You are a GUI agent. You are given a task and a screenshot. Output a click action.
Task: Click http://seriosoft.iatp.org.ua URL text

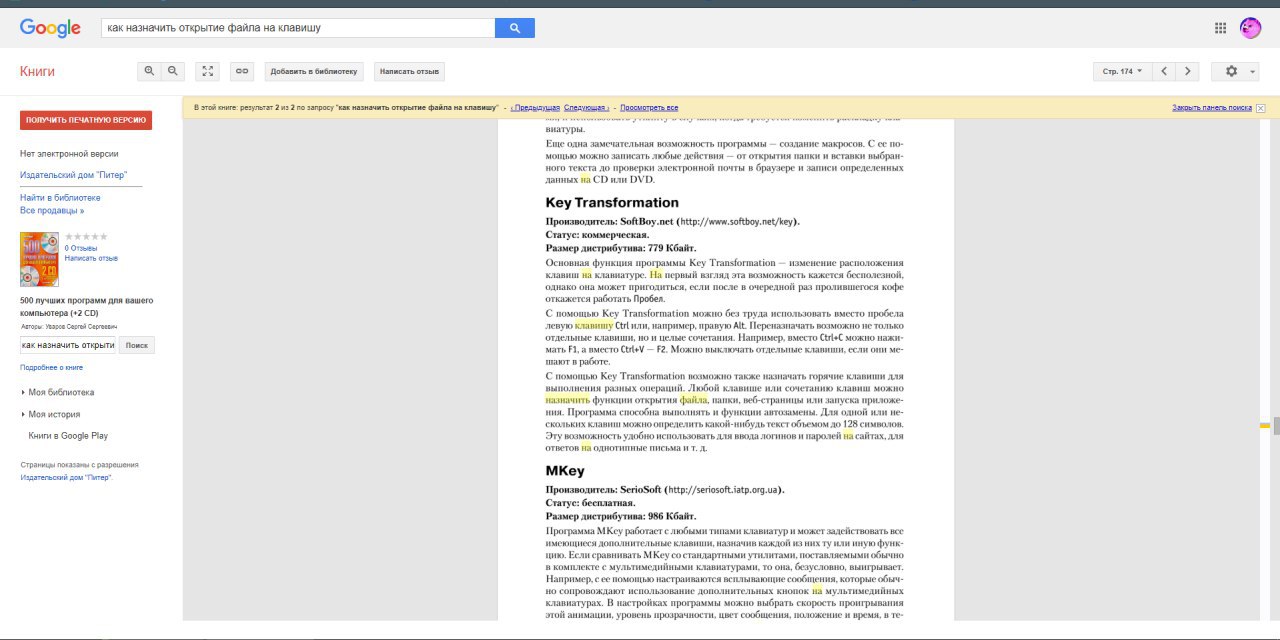pyautogui.click(x=722, y=490)
